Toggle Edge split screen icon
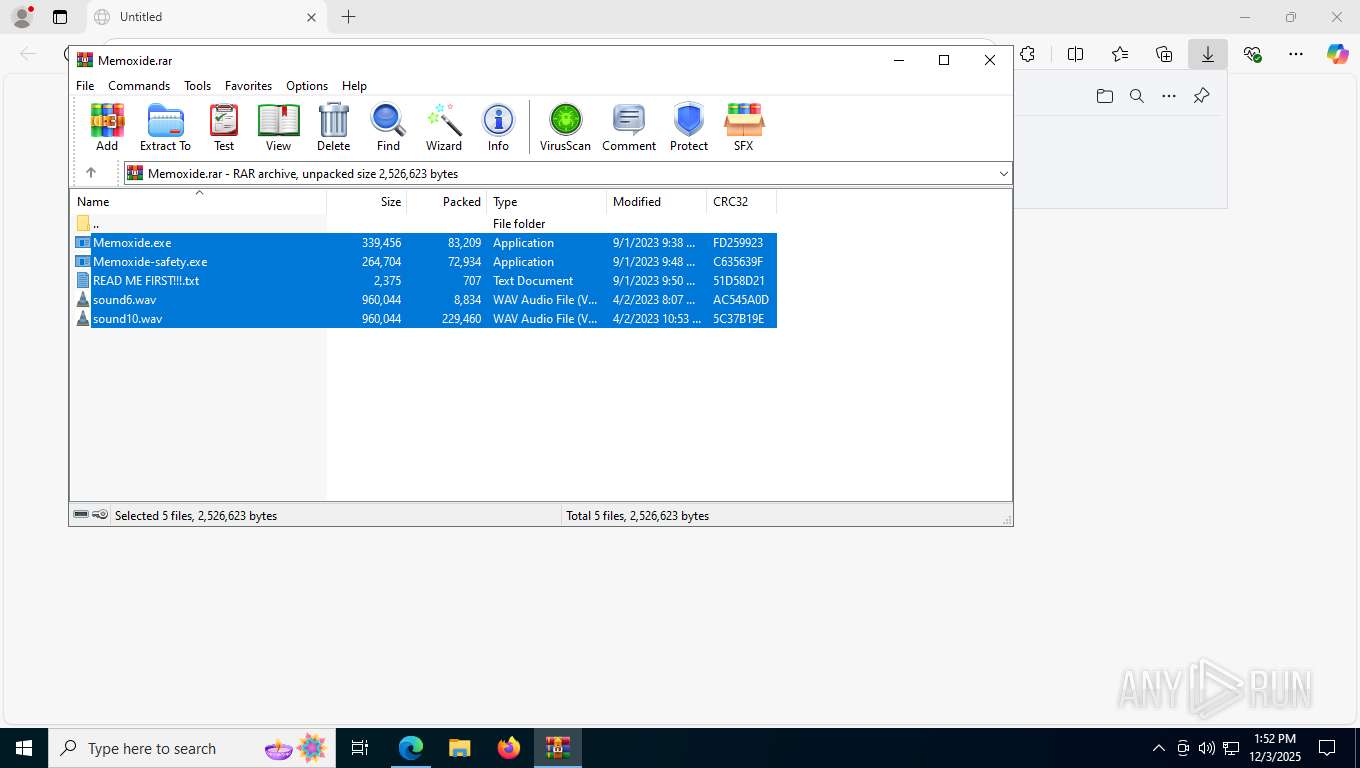1360x768 pixels. point(1075,54)
